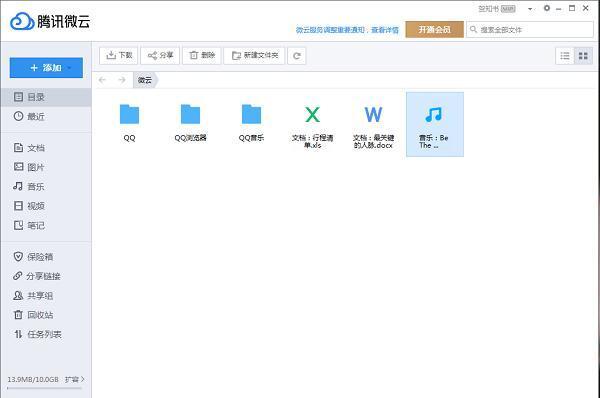600x398 pixels.
Task: Open the settings gear icon
Action: (x=547, y=8)
